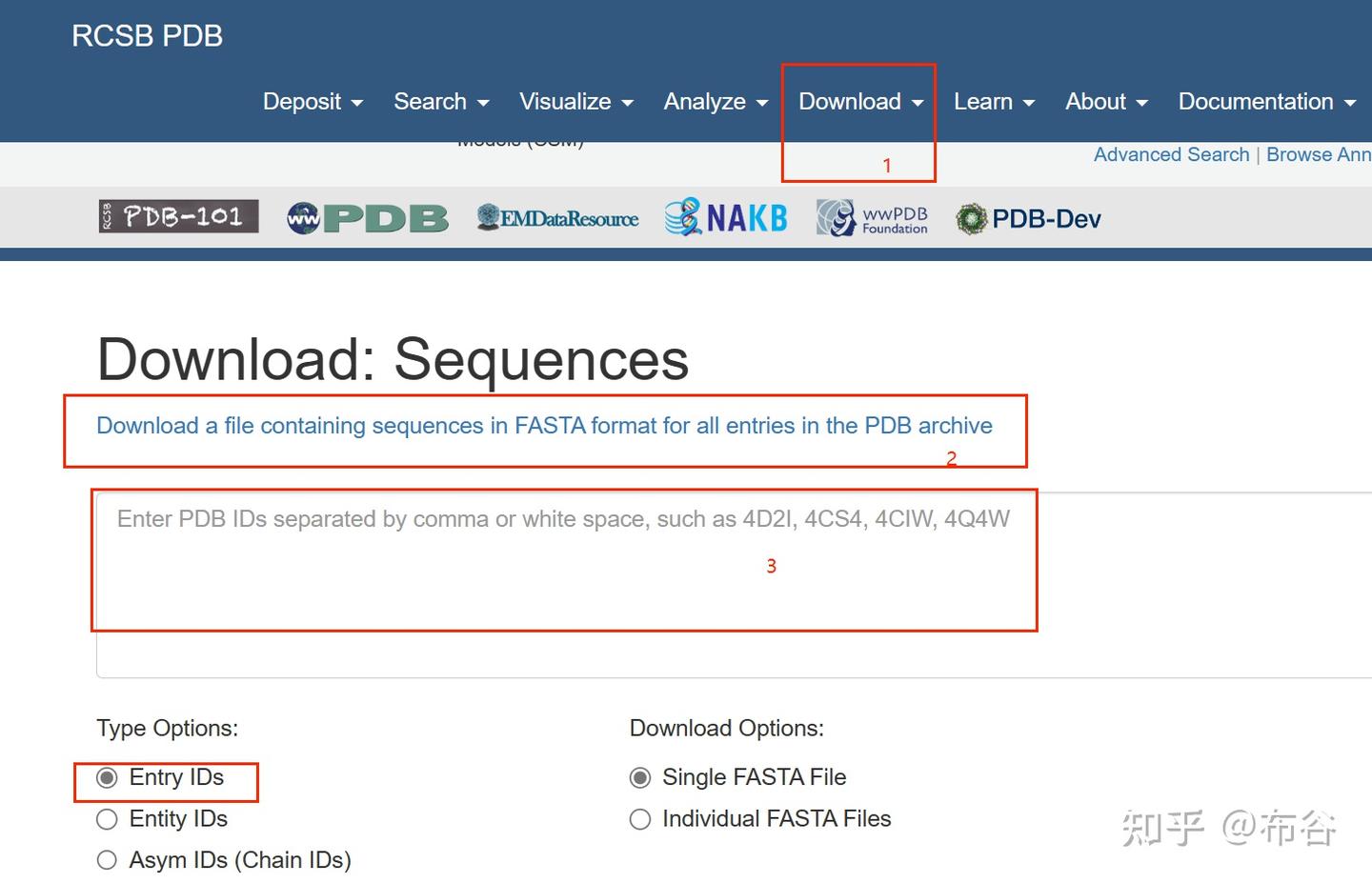
Task: Select Single FASTA File option
Action: pyautogui.click(x=640, y=778)
